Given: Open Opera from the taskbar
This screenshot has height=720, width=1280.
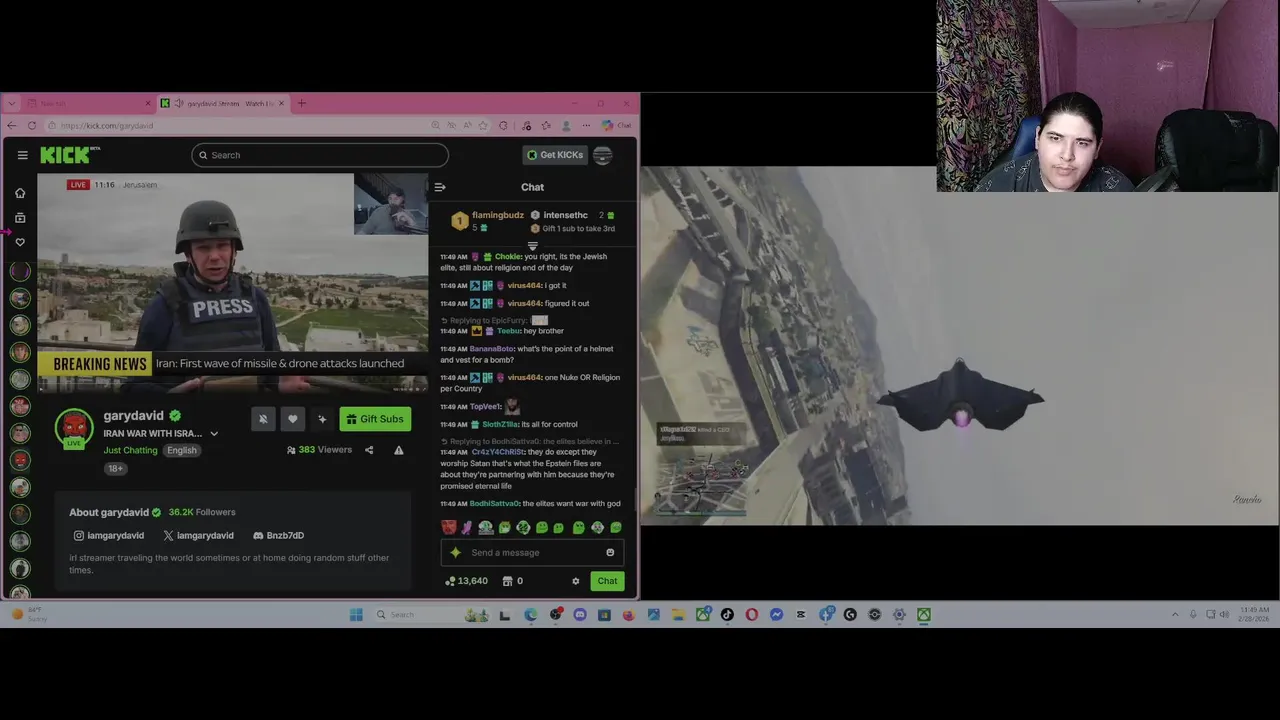Looking at the screenshot, I should 752,615.
